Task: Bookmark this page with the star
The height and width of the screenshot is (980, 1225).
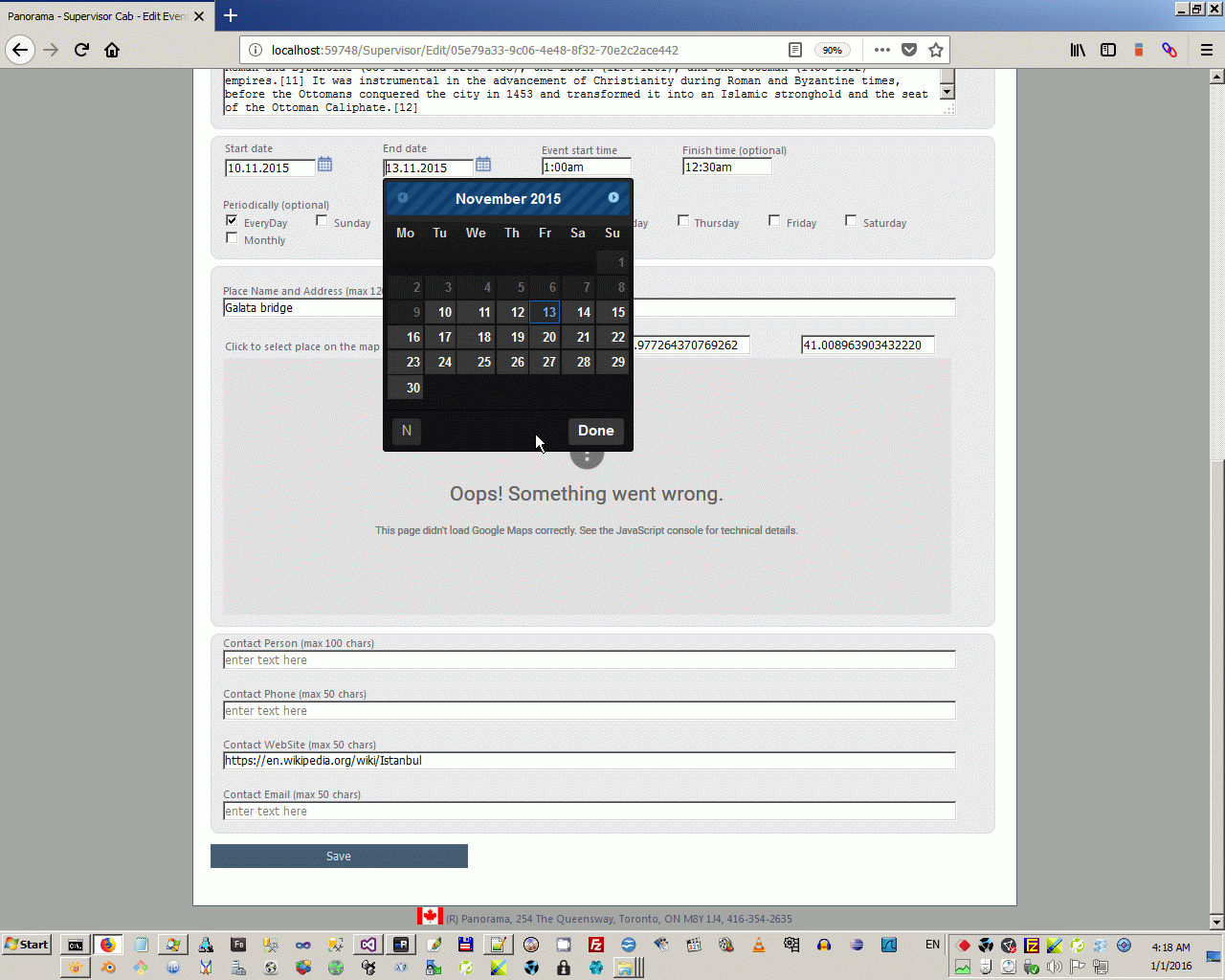Action: tap(936, 50)
